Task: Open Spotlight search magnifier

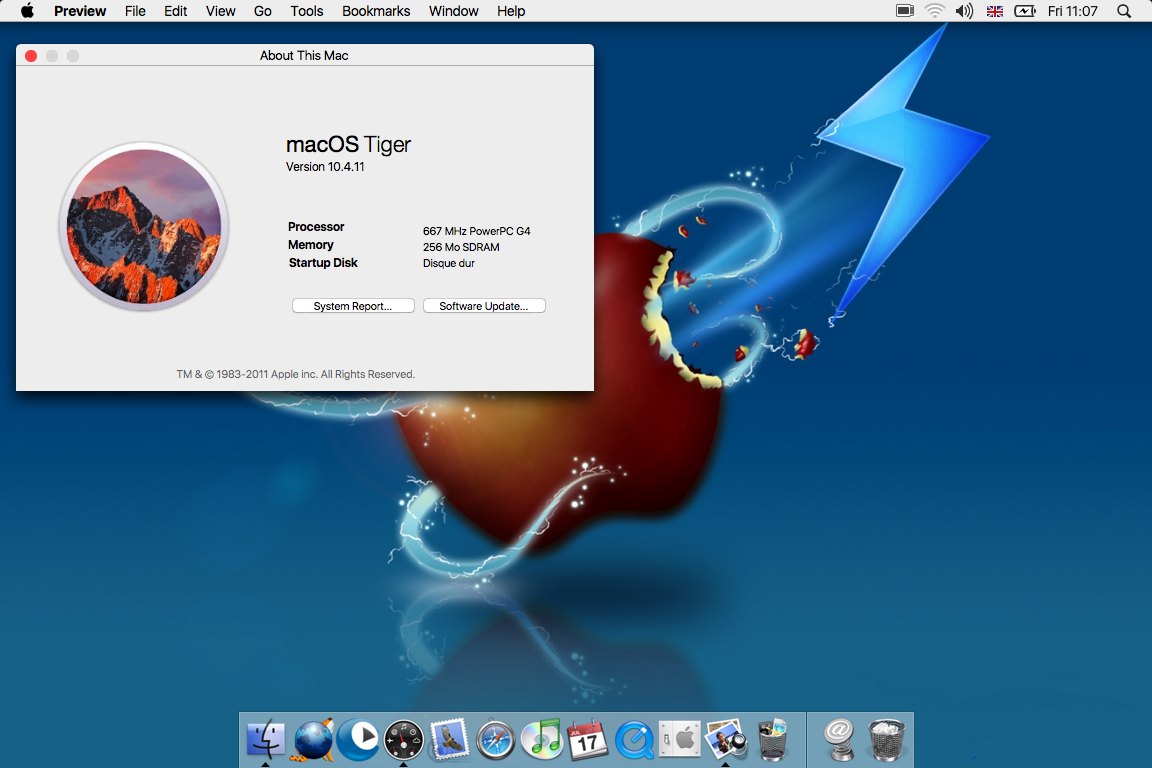Action: coord(1123,11)
